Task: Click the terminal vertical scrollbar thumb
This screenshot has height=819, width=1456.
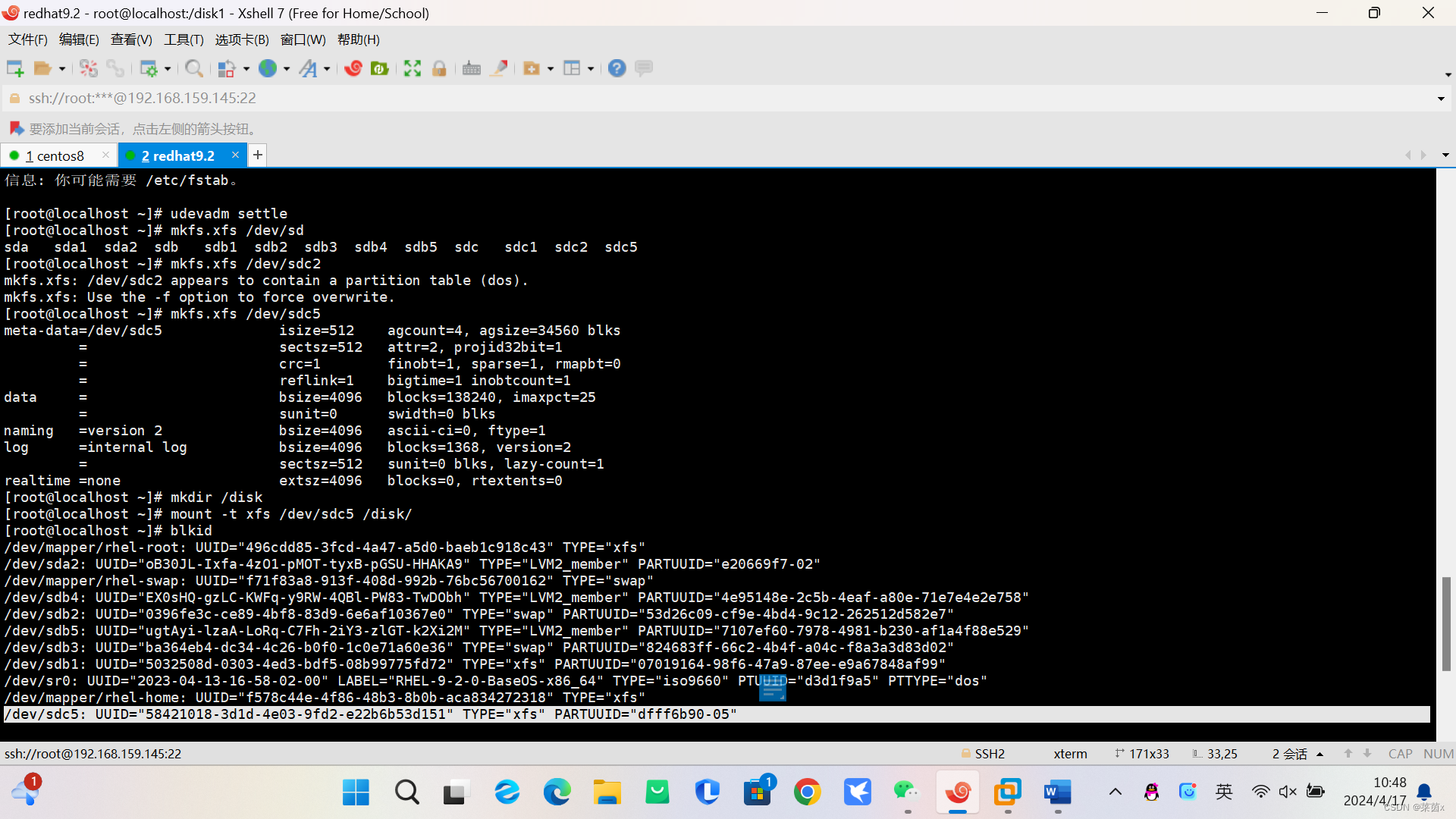Action: tap(1446, 623)
